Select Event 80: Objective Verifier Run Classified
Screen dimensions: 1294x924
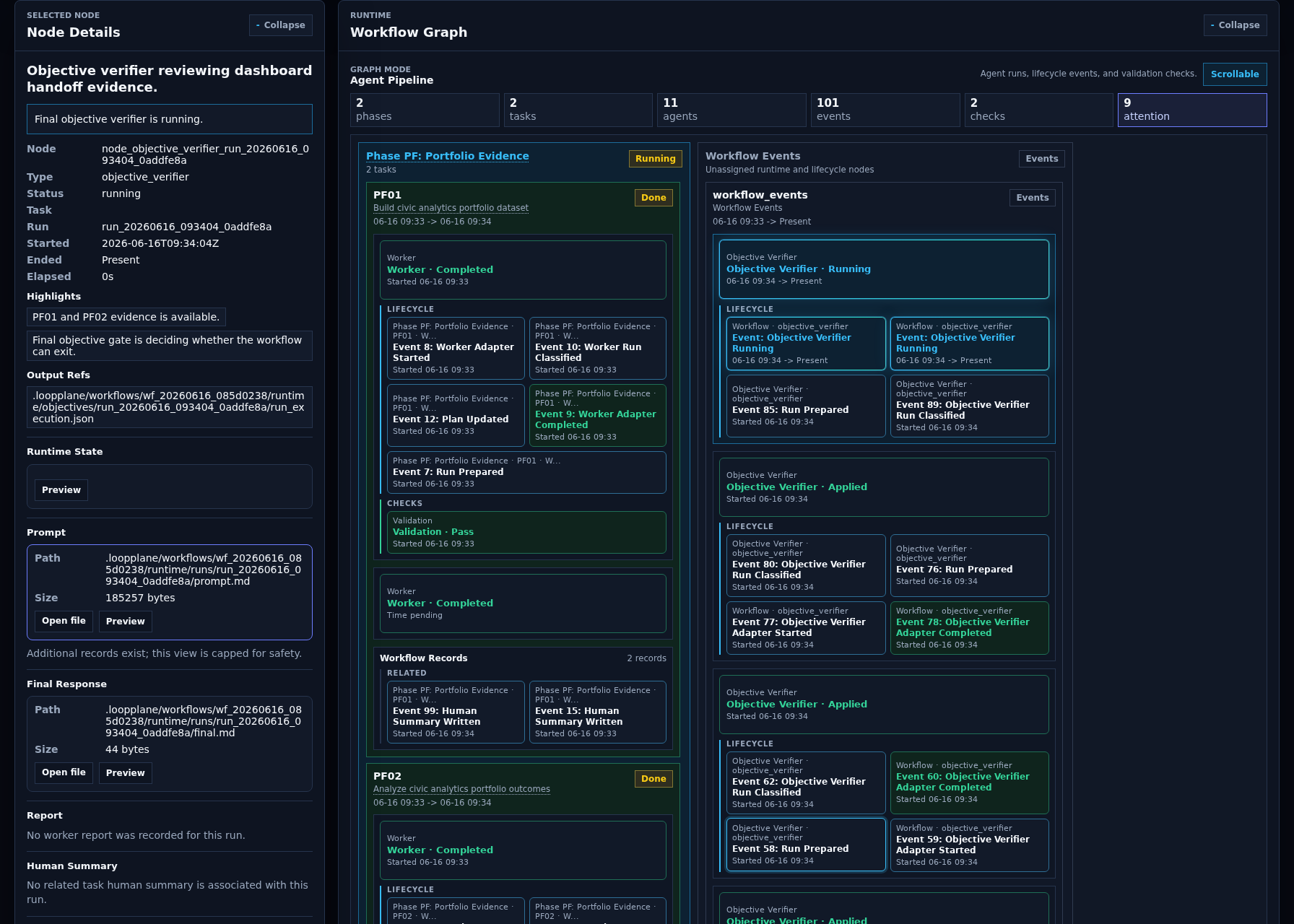point(806,565)
